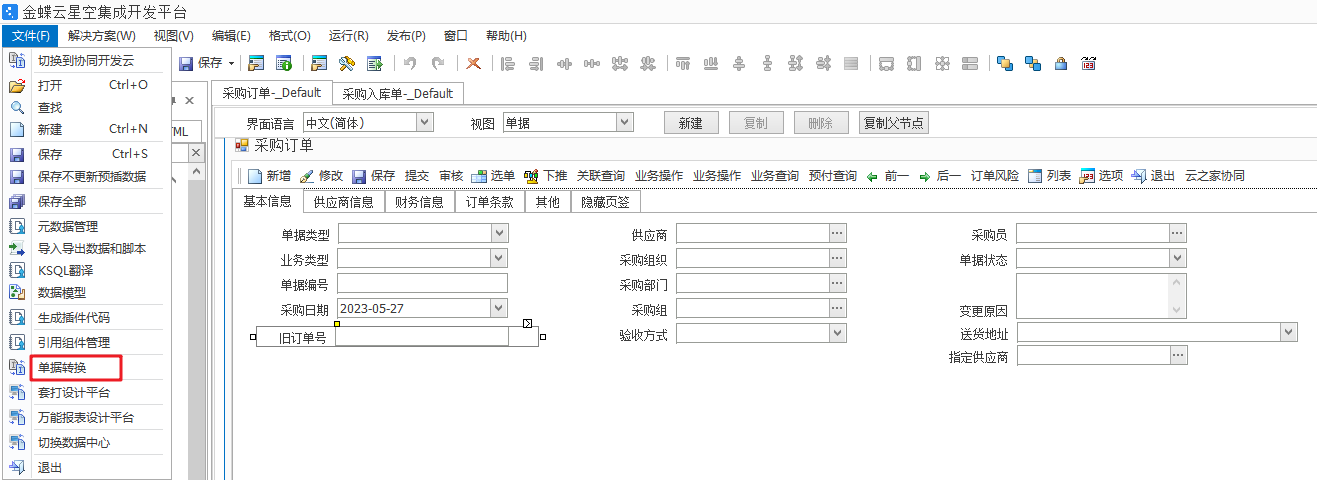Click the 修改 pencil toolbar item
Screen dimensions: 1317x480
321,176
